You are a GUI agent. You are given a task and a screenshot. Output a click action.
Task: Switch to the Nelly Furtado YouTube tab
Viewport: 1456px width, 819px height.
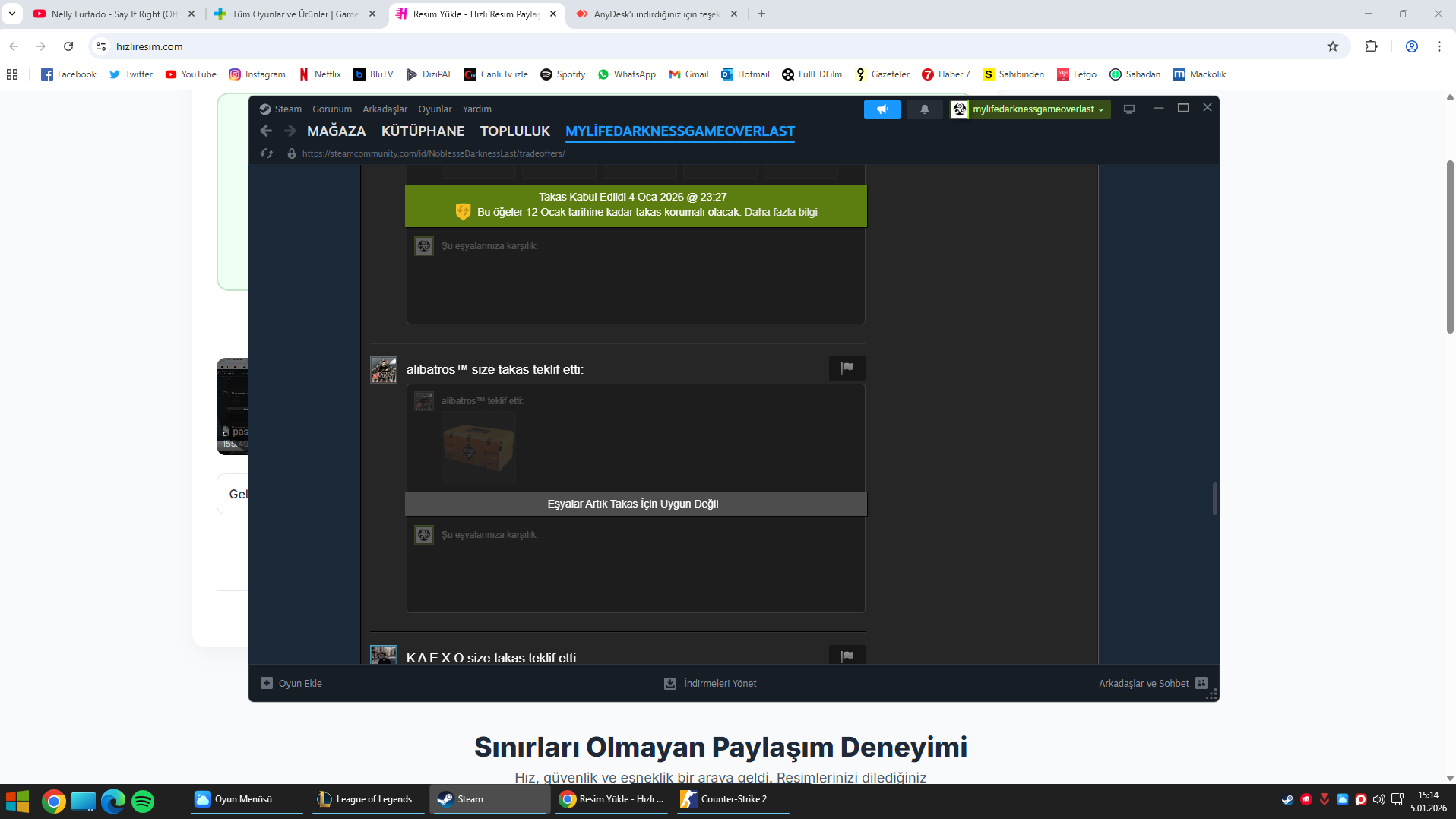coord(113,14)
